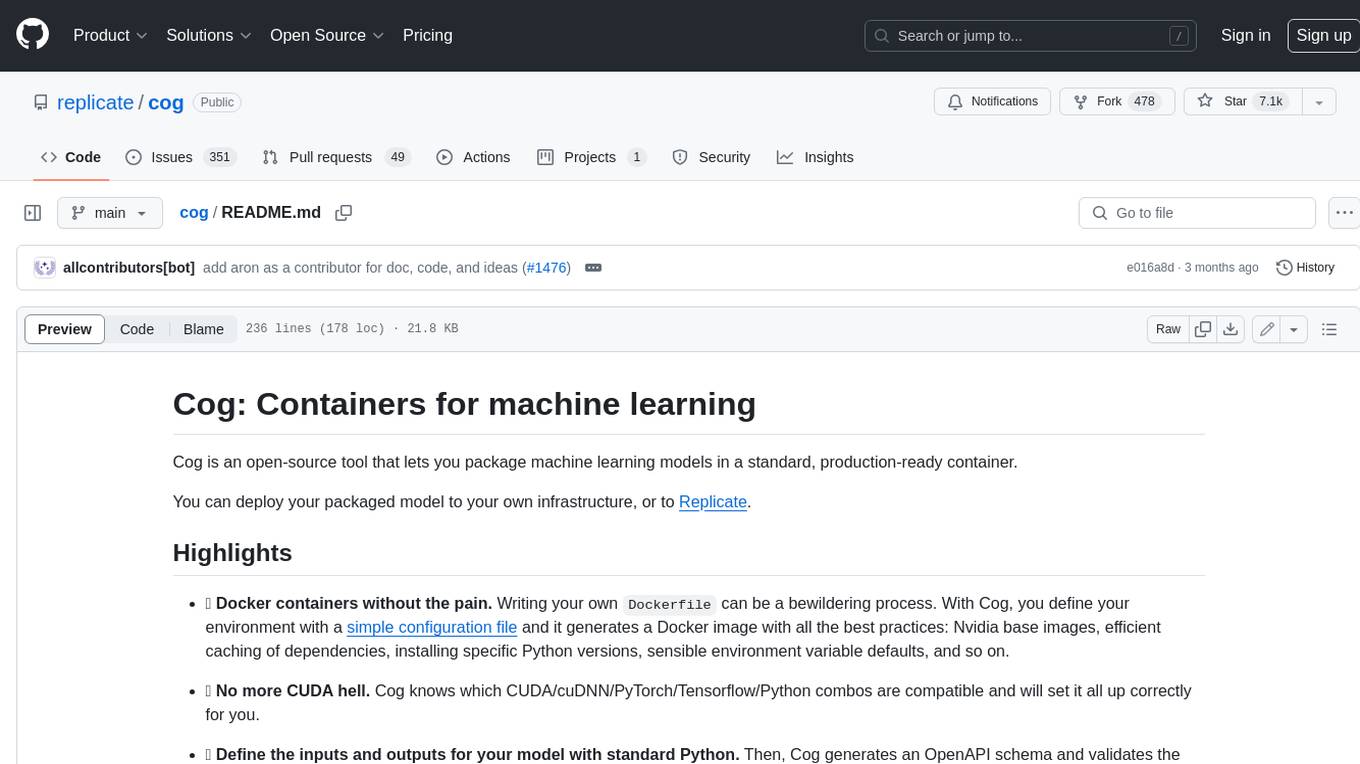Image resolution: width=1360 pixels, height=764 pixels.
Task: Click the Sign up button
Action: click(1323, 35)
